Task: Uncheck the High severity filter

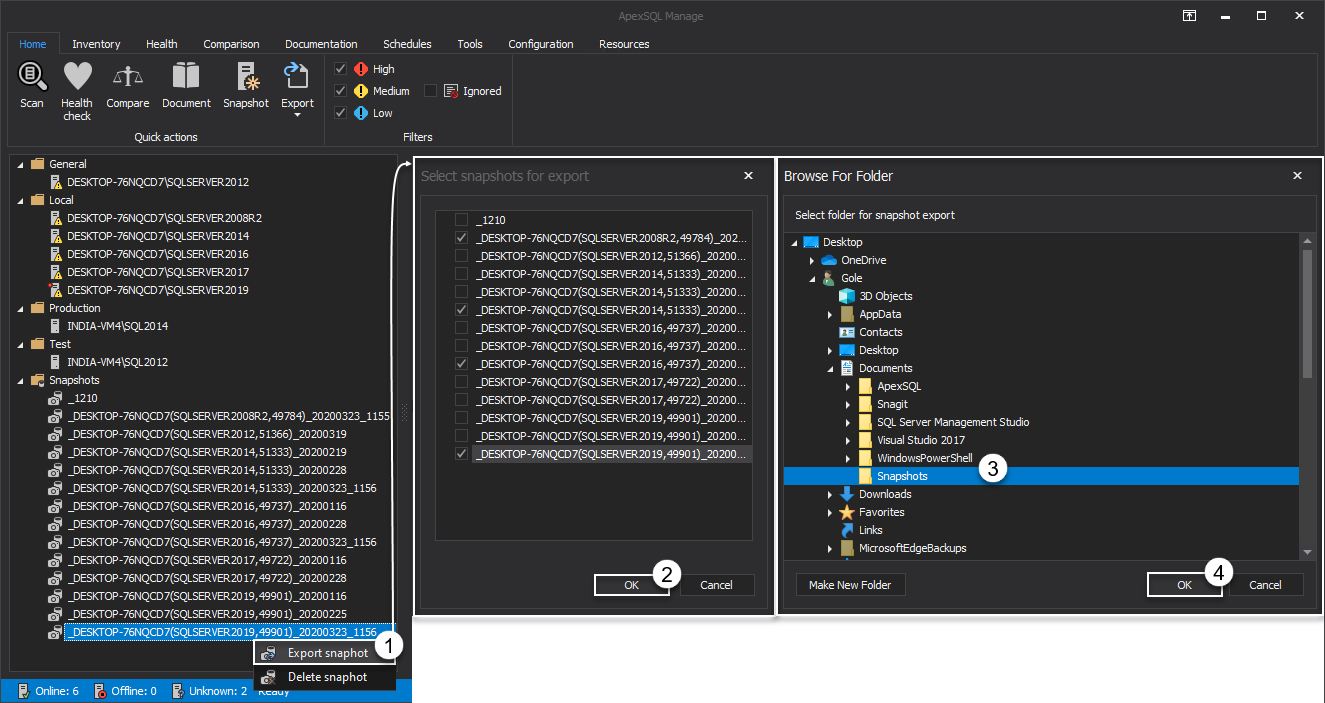Action: (x=341, y=69)
